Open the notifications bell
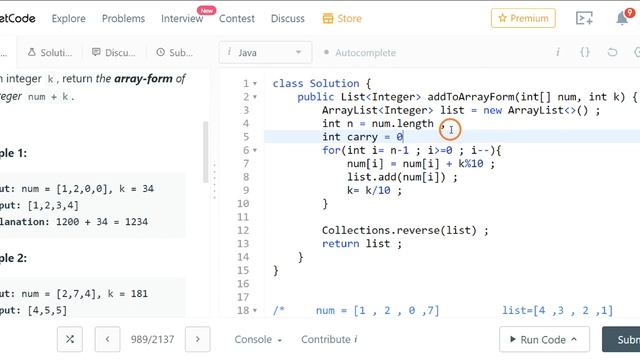Viewport: 640px width, 360px height. 622,18
